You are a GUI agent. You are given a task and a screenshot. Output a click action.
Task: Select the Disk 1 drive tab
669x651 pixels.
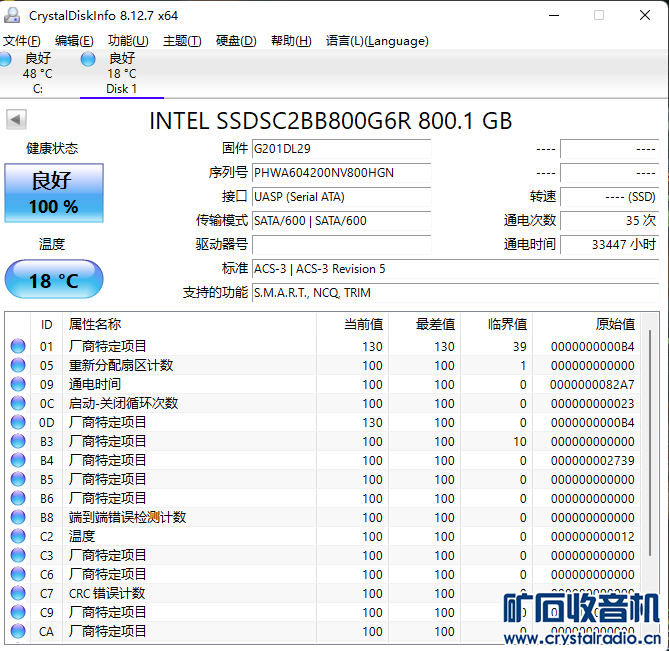tap(122, 73)
